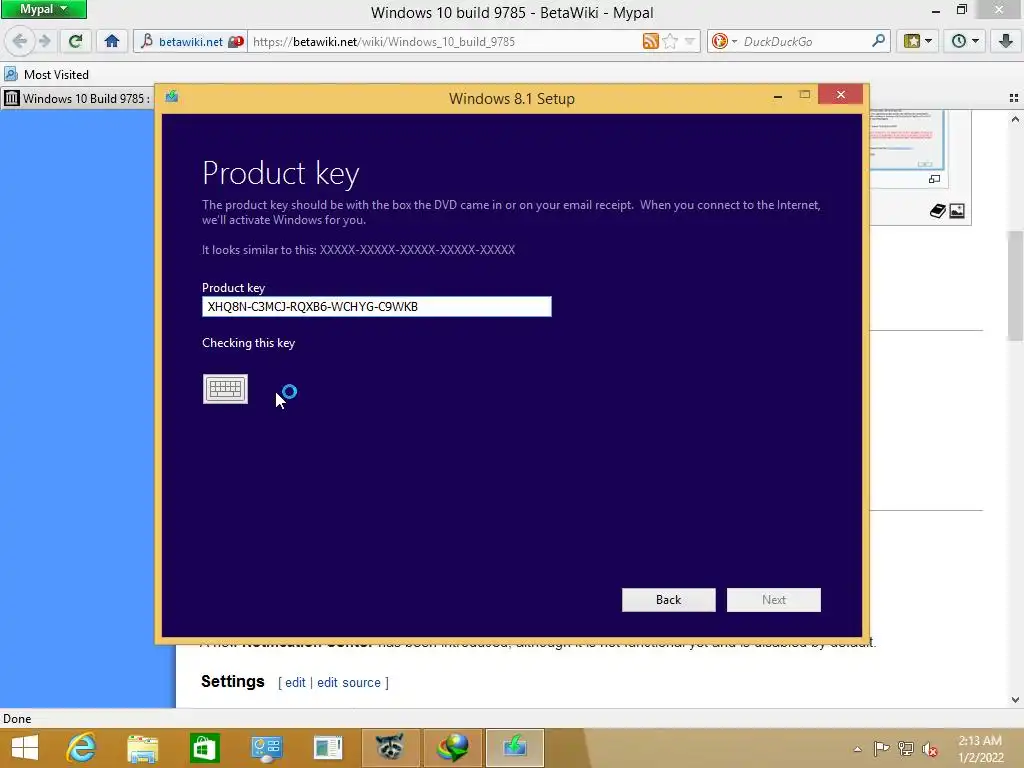Open the Most Visited bookmarks folder
Screen dimensions: 1024x768
point(46,74)
